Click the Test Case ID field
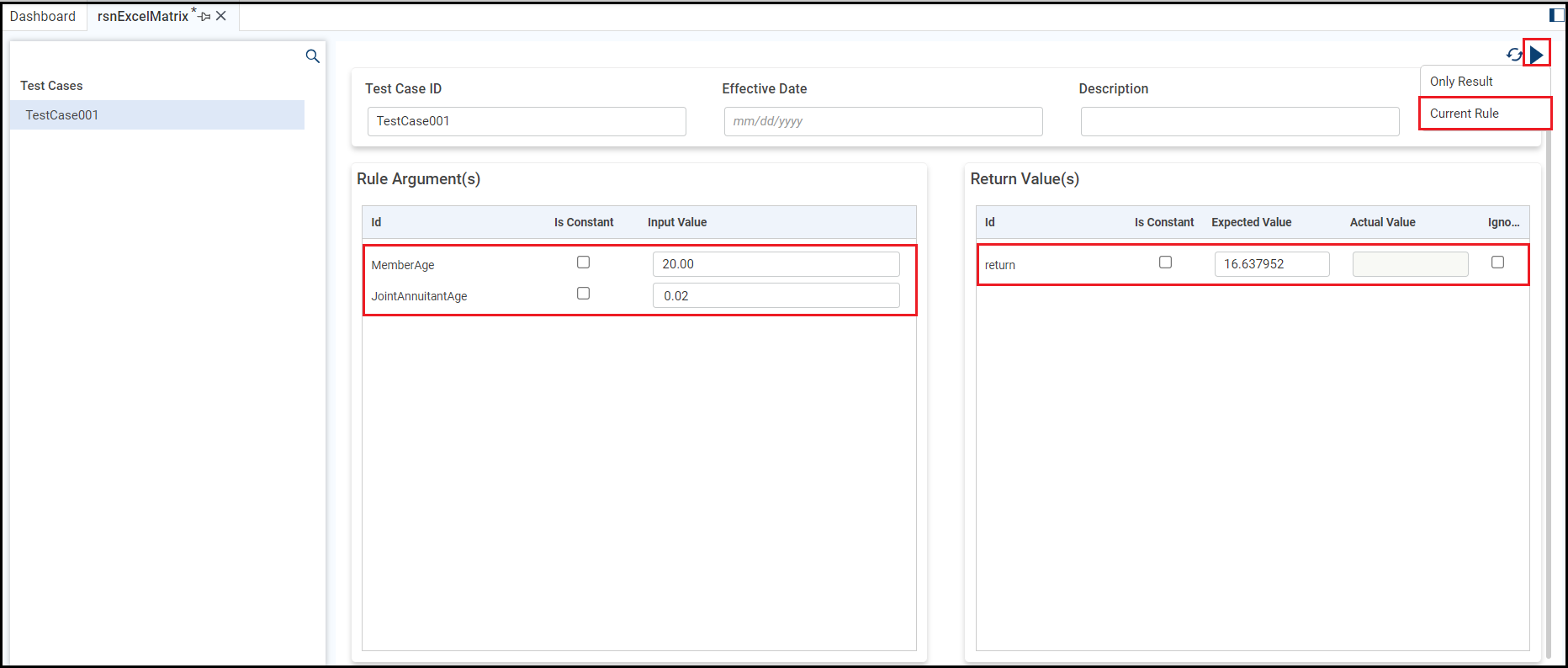Viewport: 1568px width, 668px height. click(527, 121)
